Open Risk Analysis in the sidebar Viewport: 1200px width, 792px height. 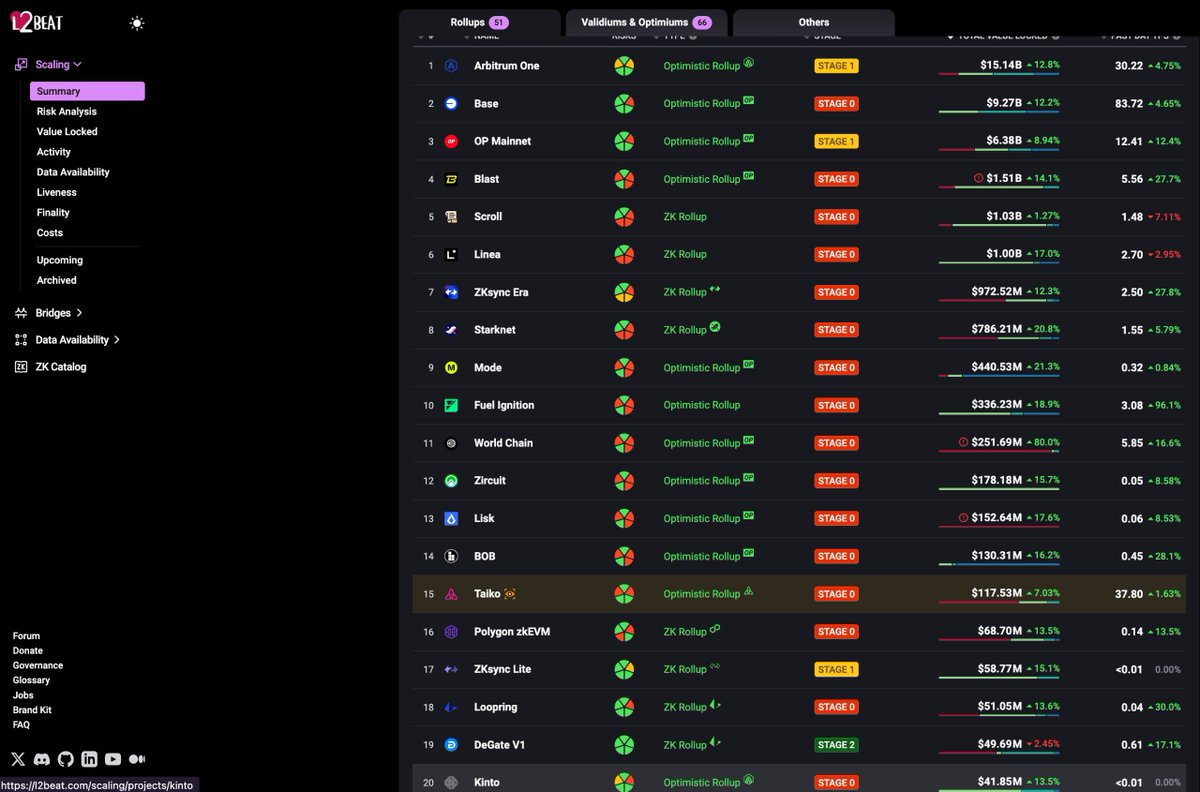[67, 112]
